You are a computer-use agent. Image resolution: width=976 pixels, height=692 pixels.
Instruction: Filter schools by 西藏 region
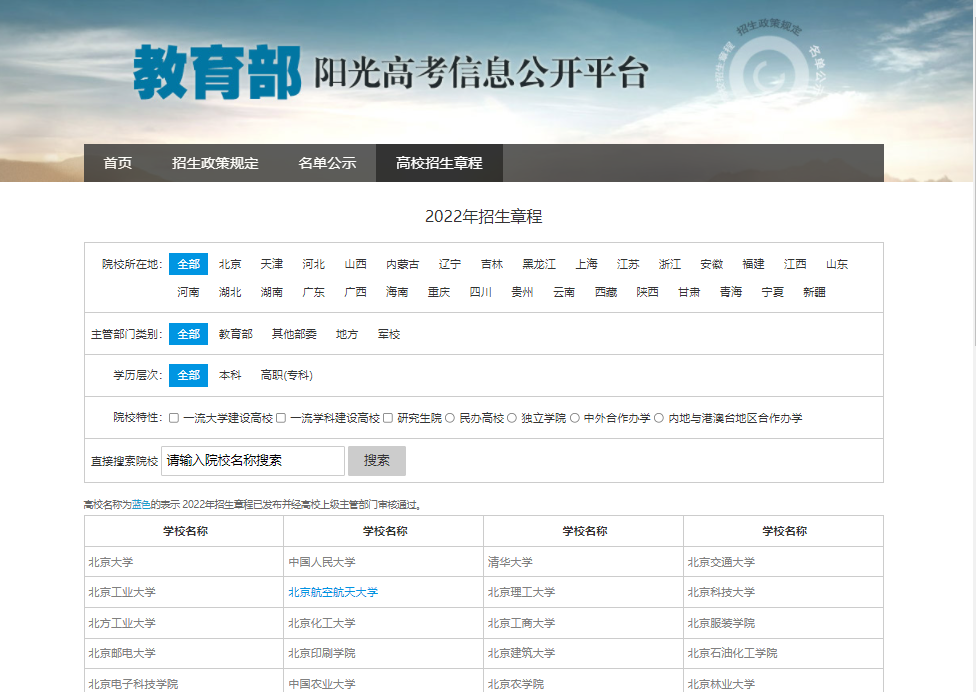click(x=606, y=292)
